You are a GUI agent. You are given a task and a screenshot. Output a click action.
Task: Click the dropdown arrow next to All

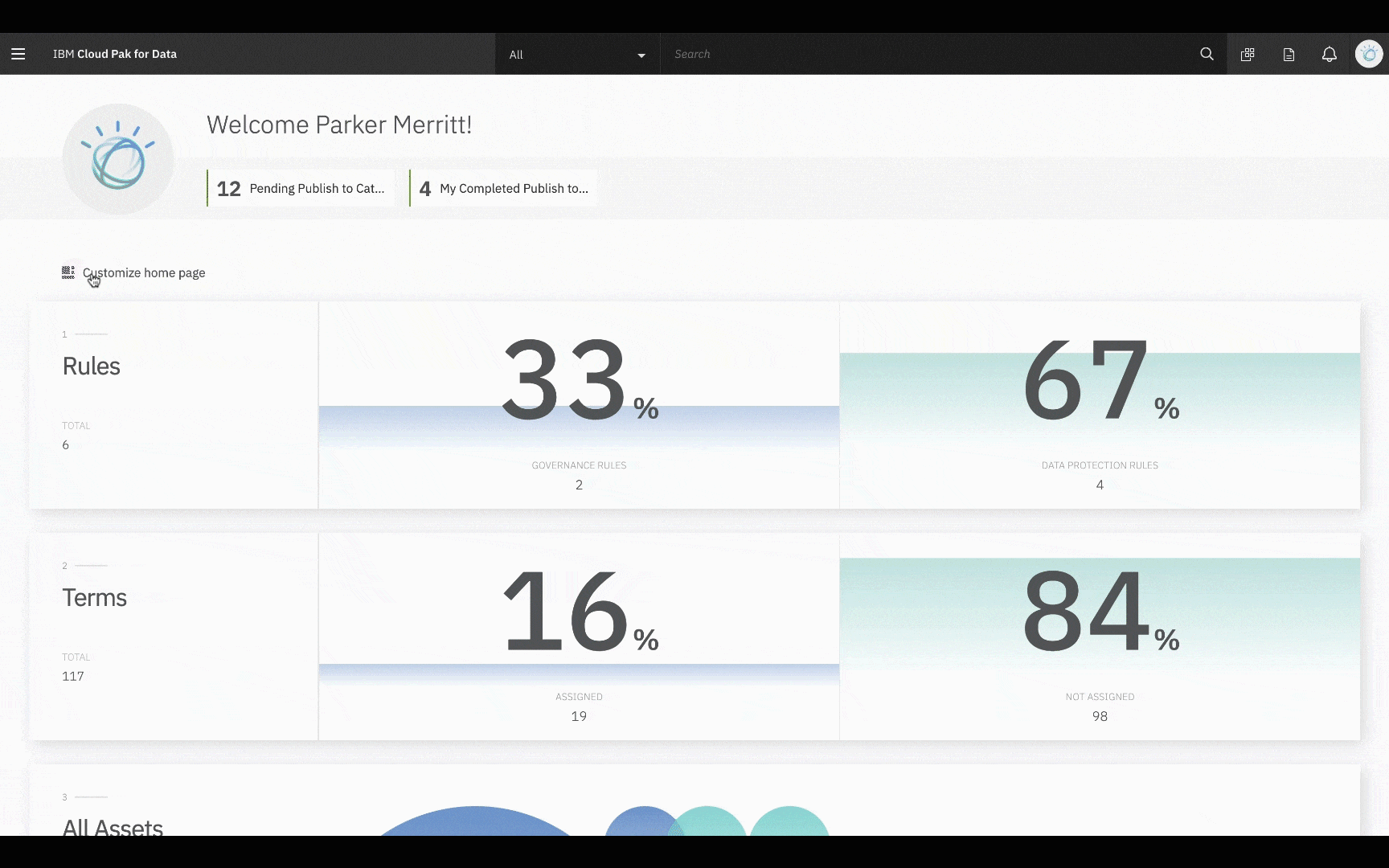pyautogui.click(x=641, y=55)
